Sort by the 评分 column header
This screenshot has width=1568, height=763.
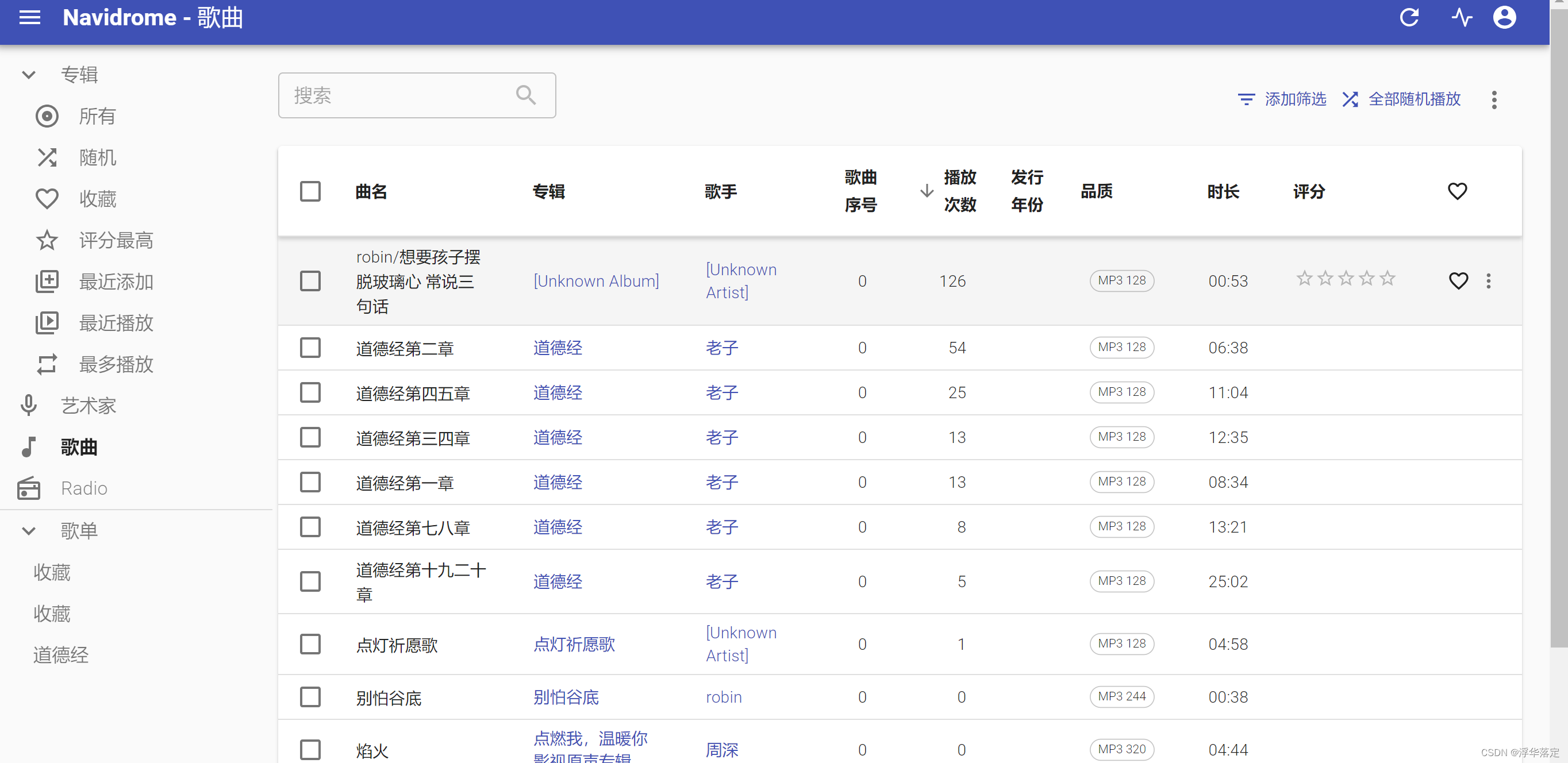pyautogui.click(x=1309, y=191)
